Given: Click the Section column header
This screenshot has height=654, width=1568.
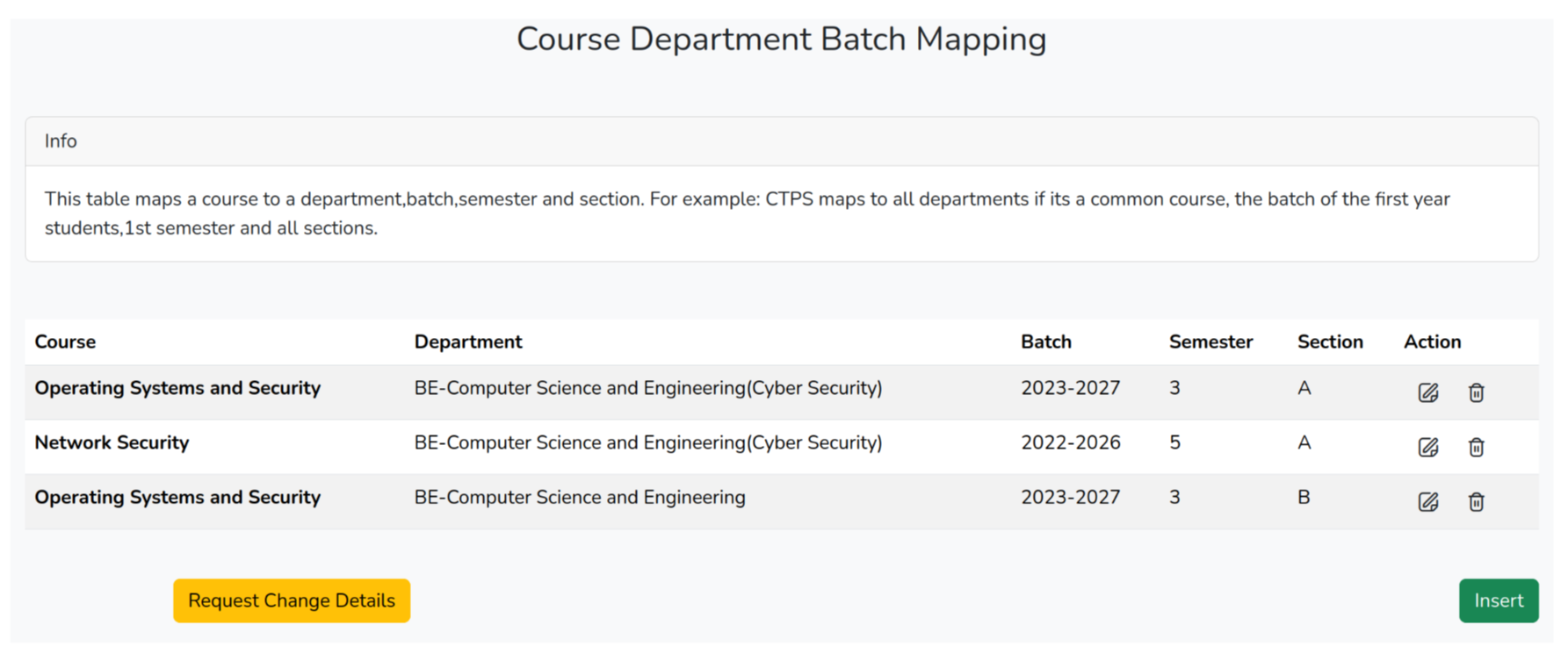Looking at the screenshot, I should pos(1329,341).
